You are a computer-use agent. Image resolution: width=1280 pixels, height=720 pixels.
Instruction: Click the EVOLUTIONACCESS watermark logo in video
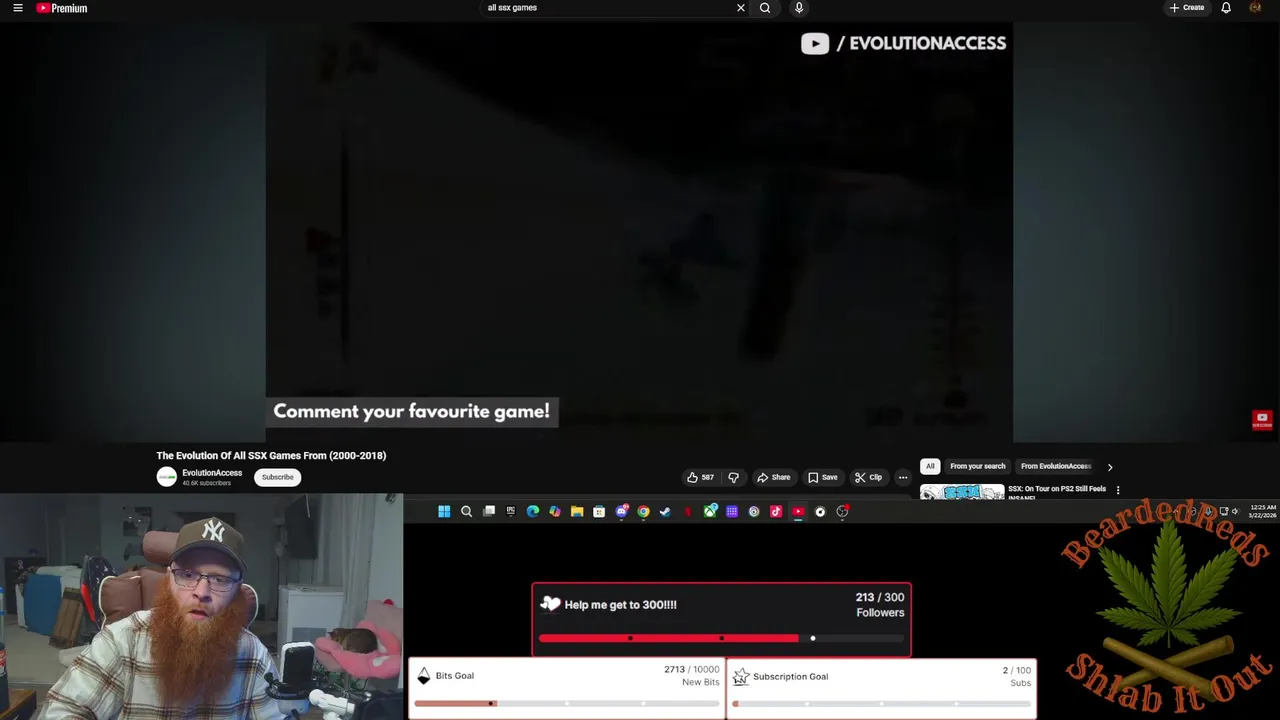[x=903, y=43]
